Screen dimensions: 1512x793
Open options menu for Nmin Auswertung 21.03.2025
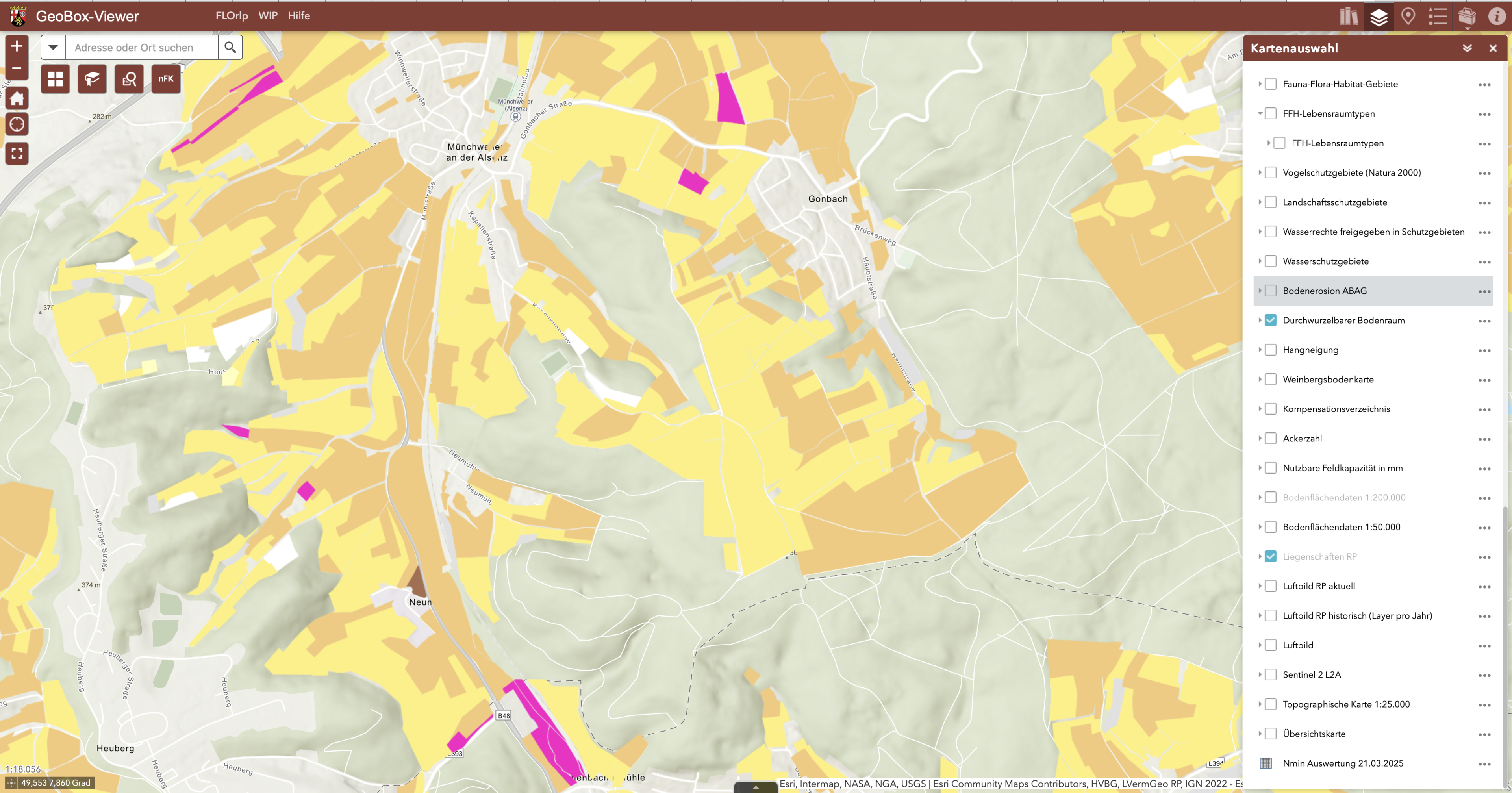point(1484,764)
